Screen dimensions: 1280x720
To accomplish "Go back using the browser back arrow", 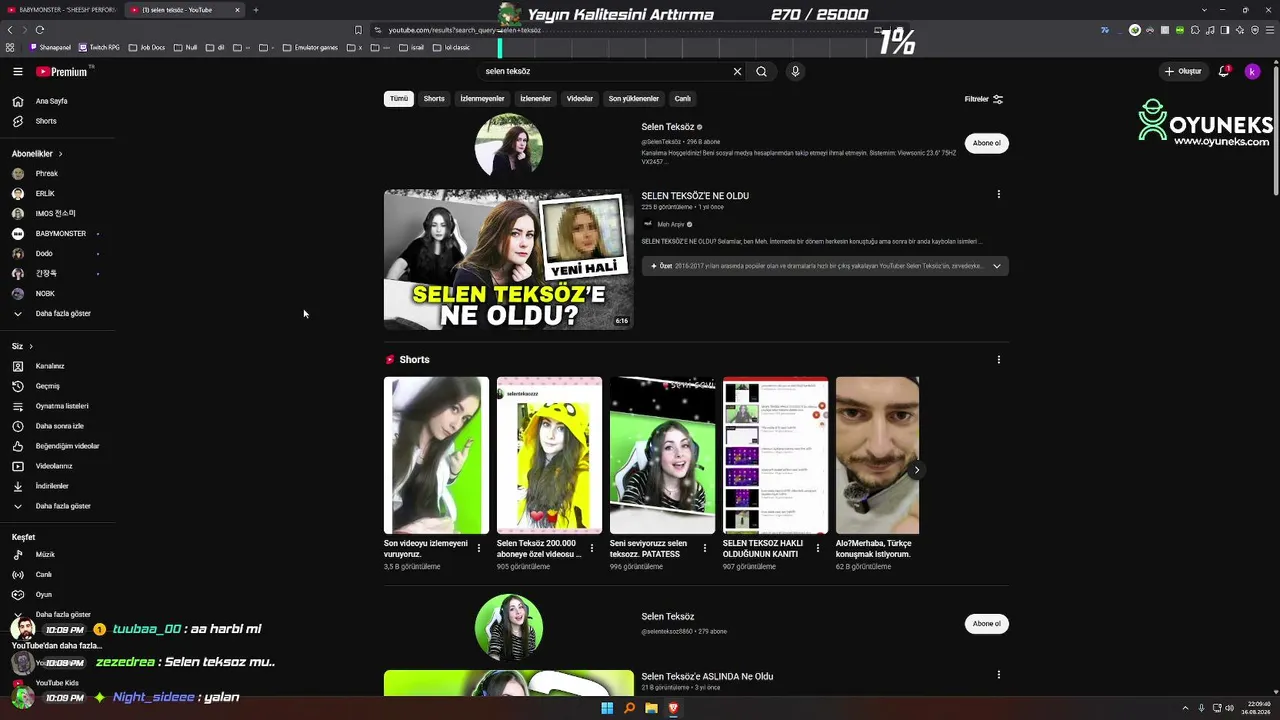I will [10, 30].
